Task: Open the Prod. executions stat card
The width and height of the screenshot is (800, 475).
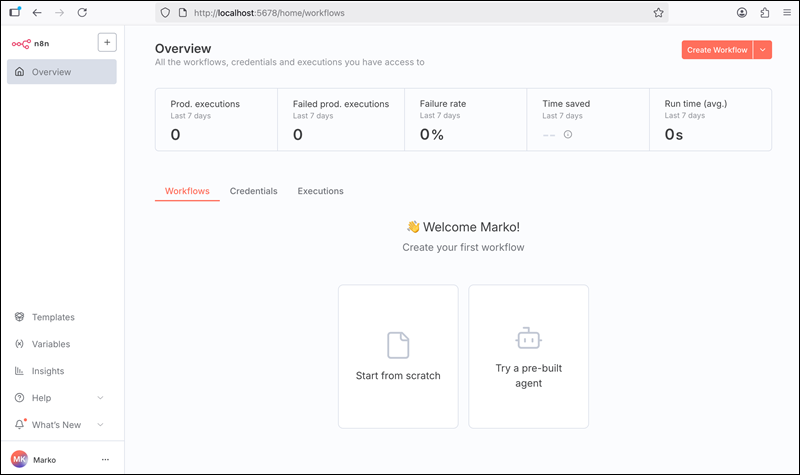Action: [216, 120]
